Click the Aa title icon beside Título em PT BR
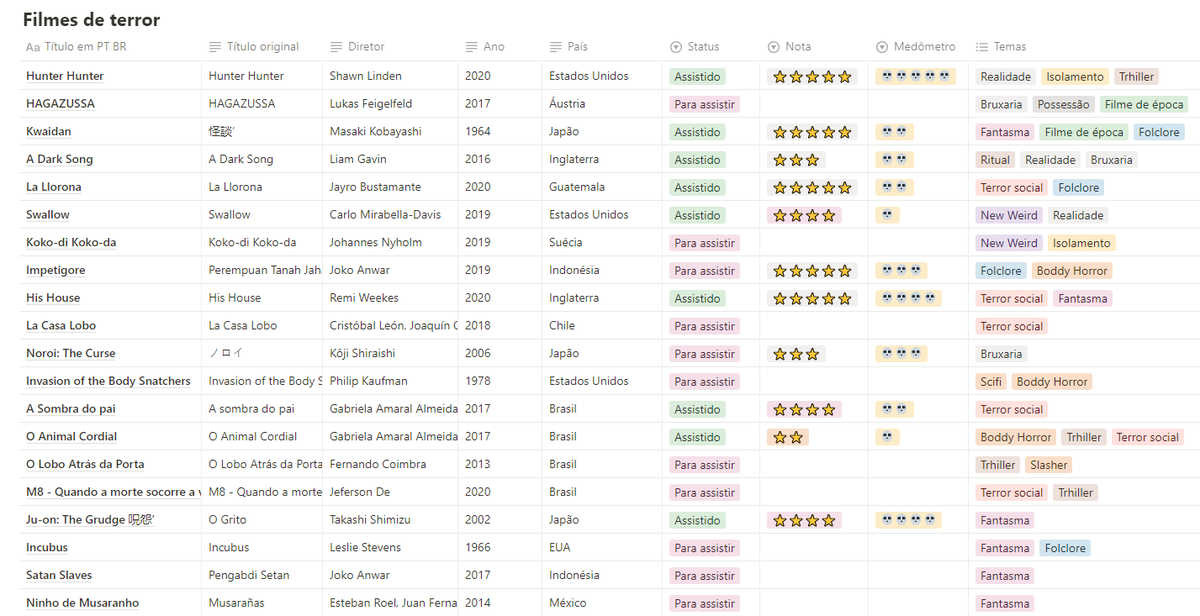 tap(33, 47)
